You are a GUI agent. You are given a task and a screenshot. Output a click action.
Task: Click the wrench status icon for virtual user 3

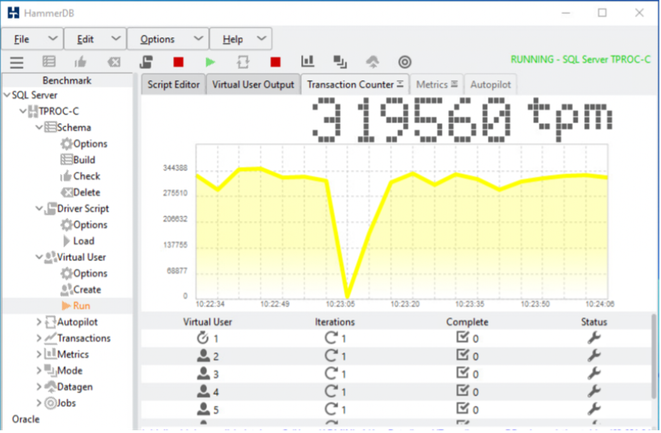[x=594, y=374]
